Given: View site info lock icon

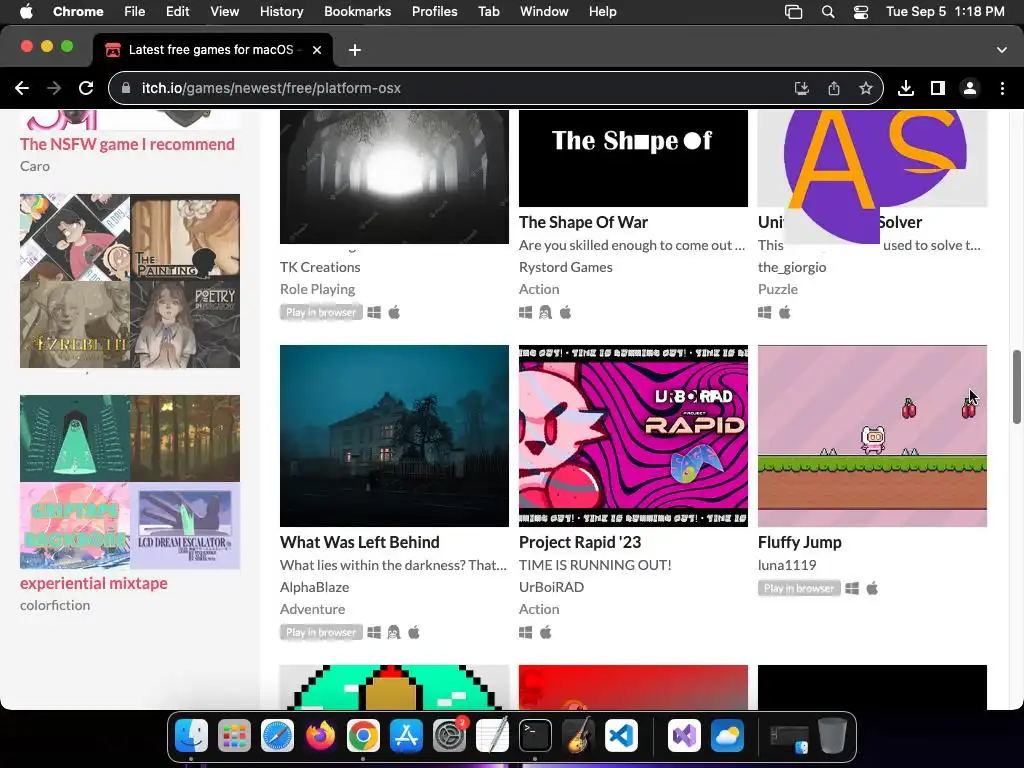Looking at the screenshot, I should click(127, 88).
